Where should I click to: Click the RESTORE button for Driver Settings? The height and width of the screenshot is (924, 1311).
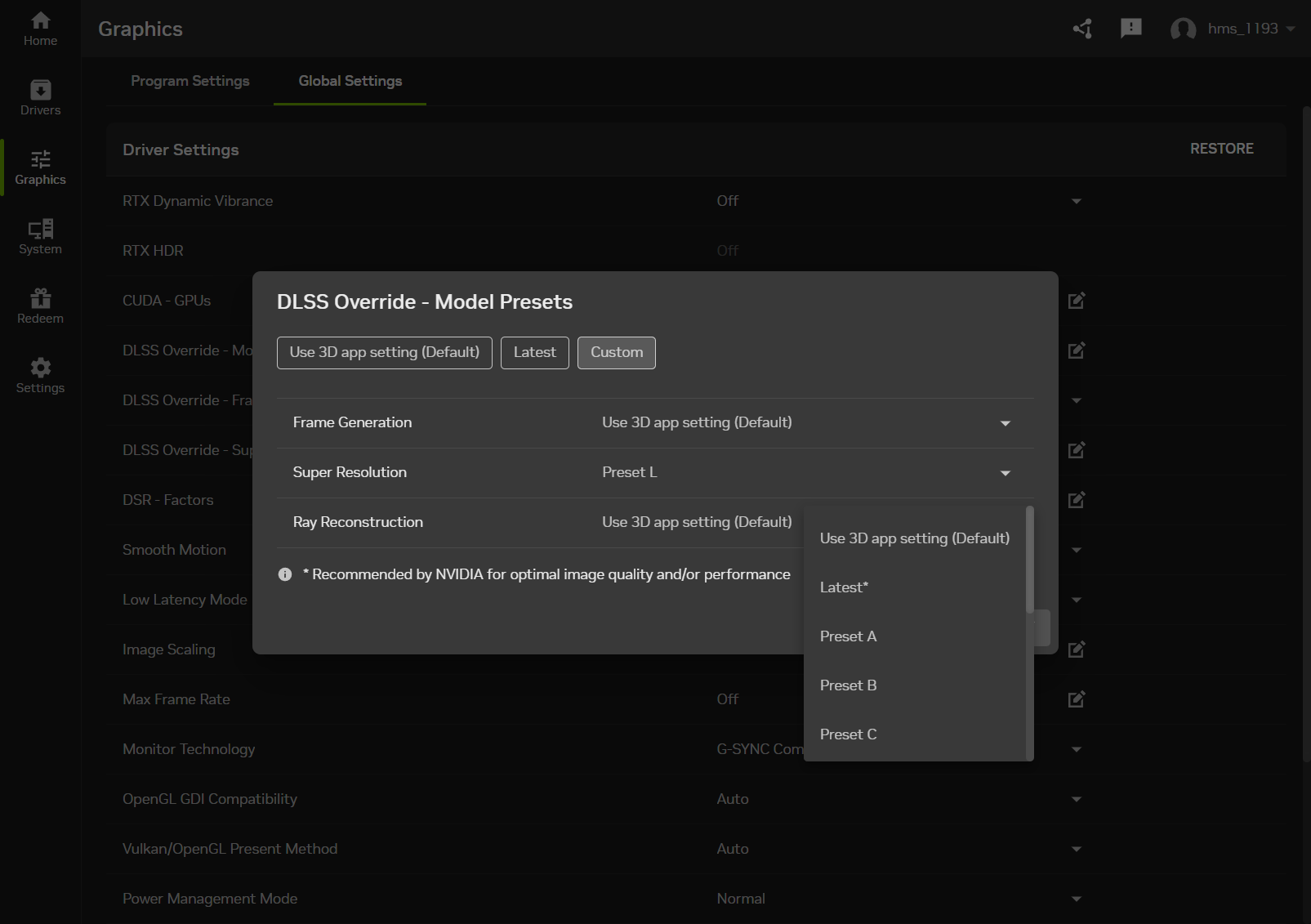[1221, 149]
